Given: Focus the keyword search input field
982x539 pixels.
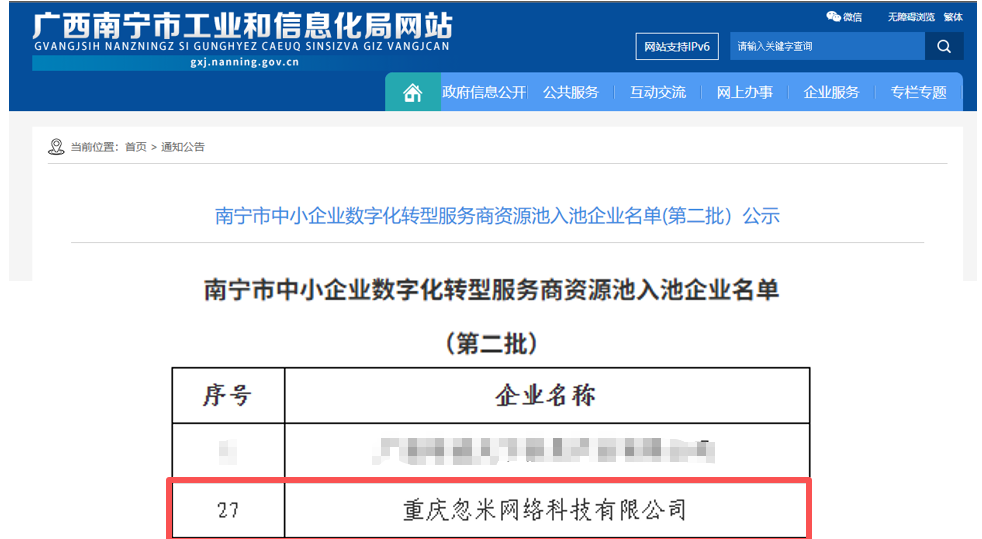Looking at the screenshot, I should 827,46.
